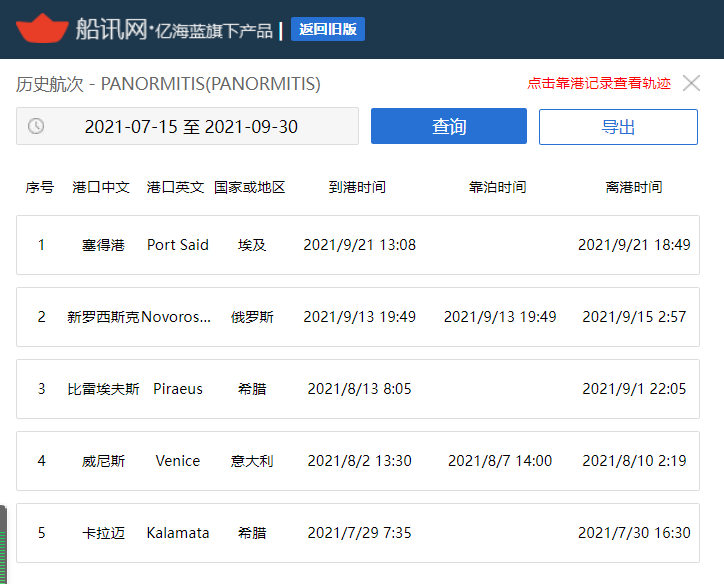
Task: Click country cell 俄罗斯
Action: pyautogui.click(x=252, y=317)
